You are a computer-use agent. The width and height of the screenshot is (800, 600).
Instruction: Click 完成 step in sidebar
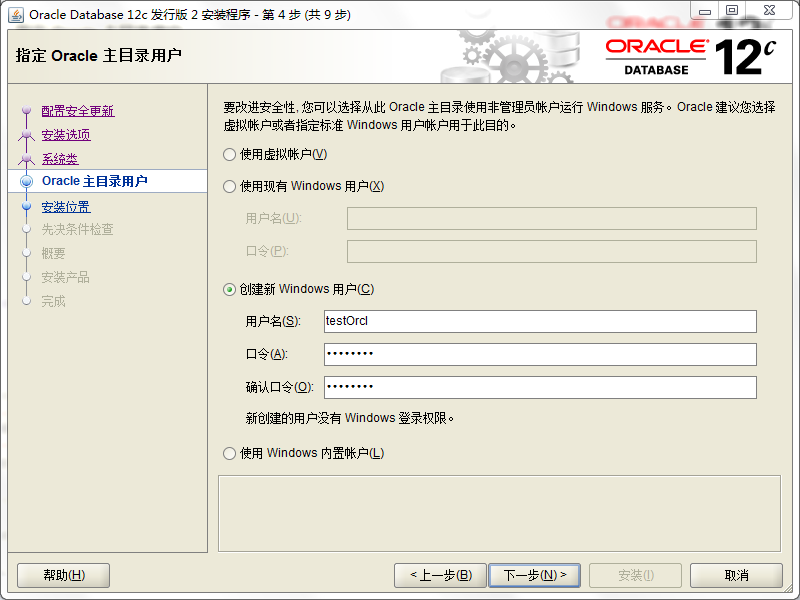[x=54, y=302]
